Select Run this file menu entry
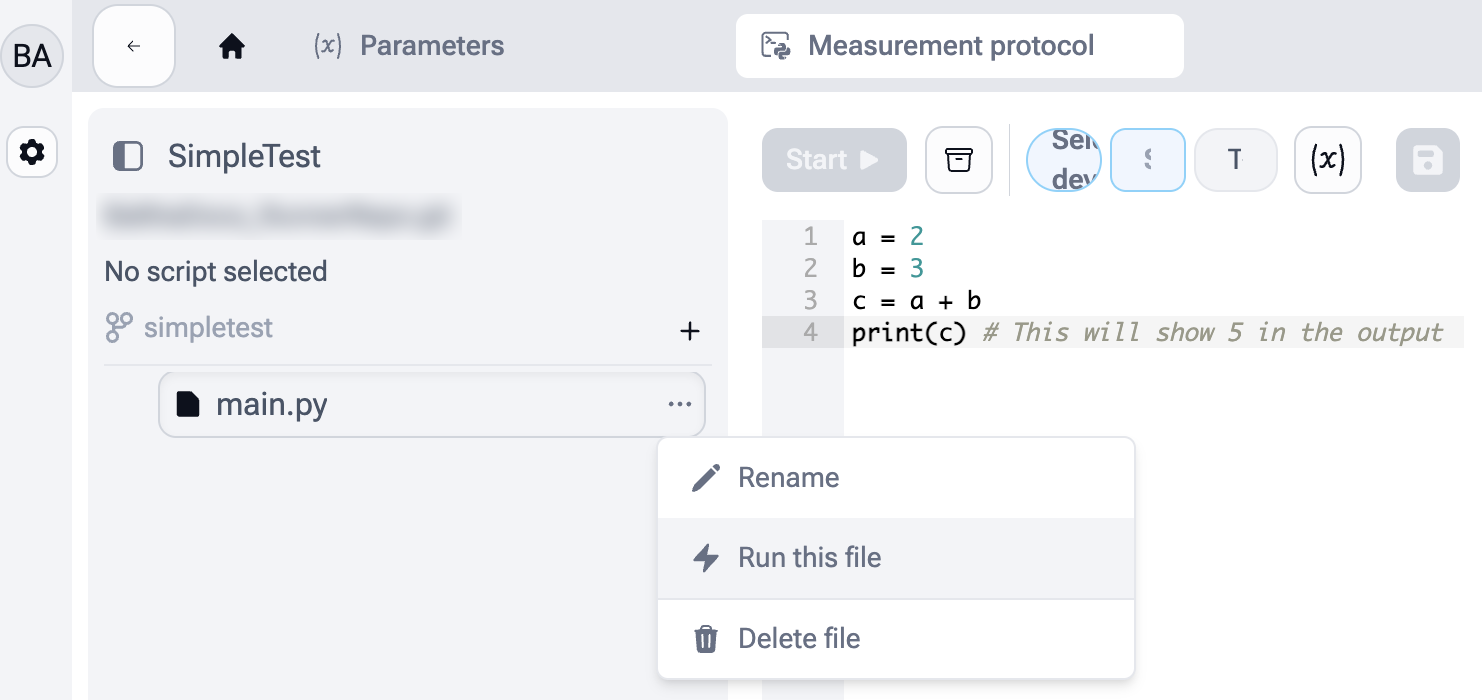1482x700 pixels. (809, 558)
